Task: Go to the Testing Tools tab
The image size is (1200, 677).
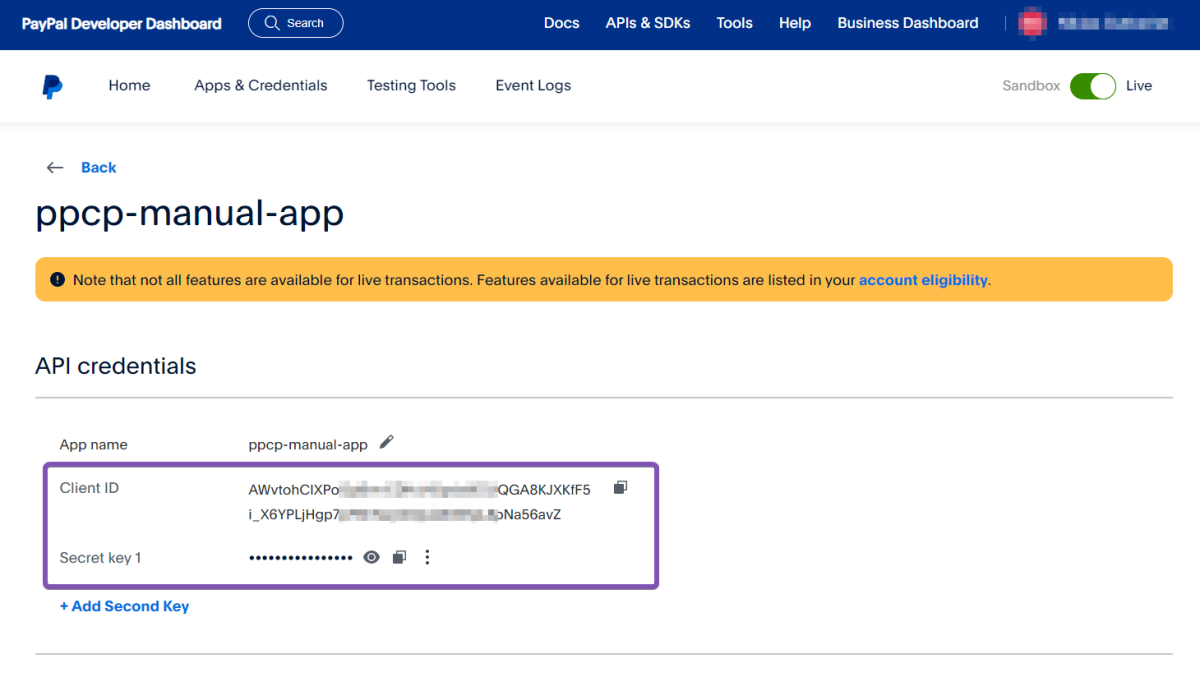Action: 411,86
